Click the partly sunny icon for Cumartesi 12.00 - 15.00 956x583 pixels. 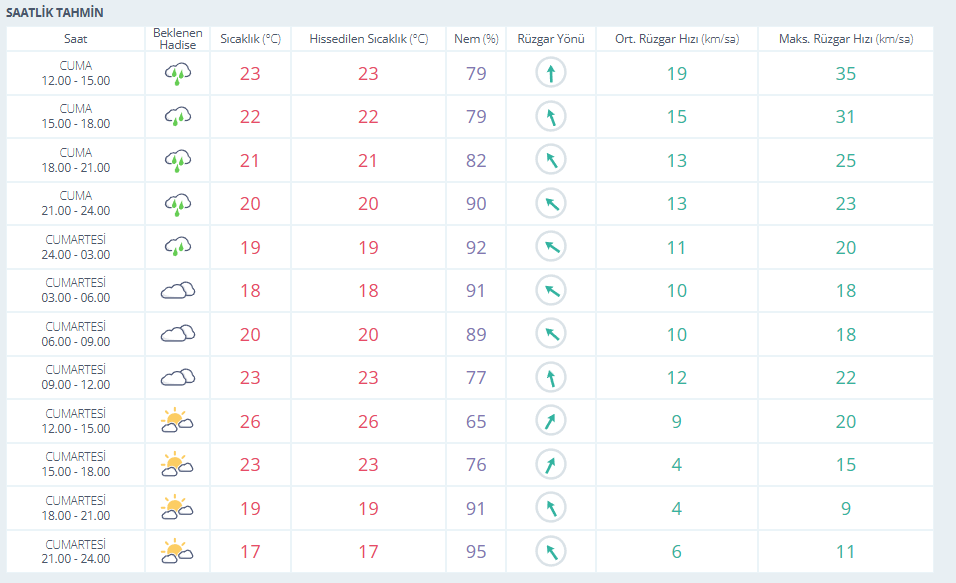177,421
